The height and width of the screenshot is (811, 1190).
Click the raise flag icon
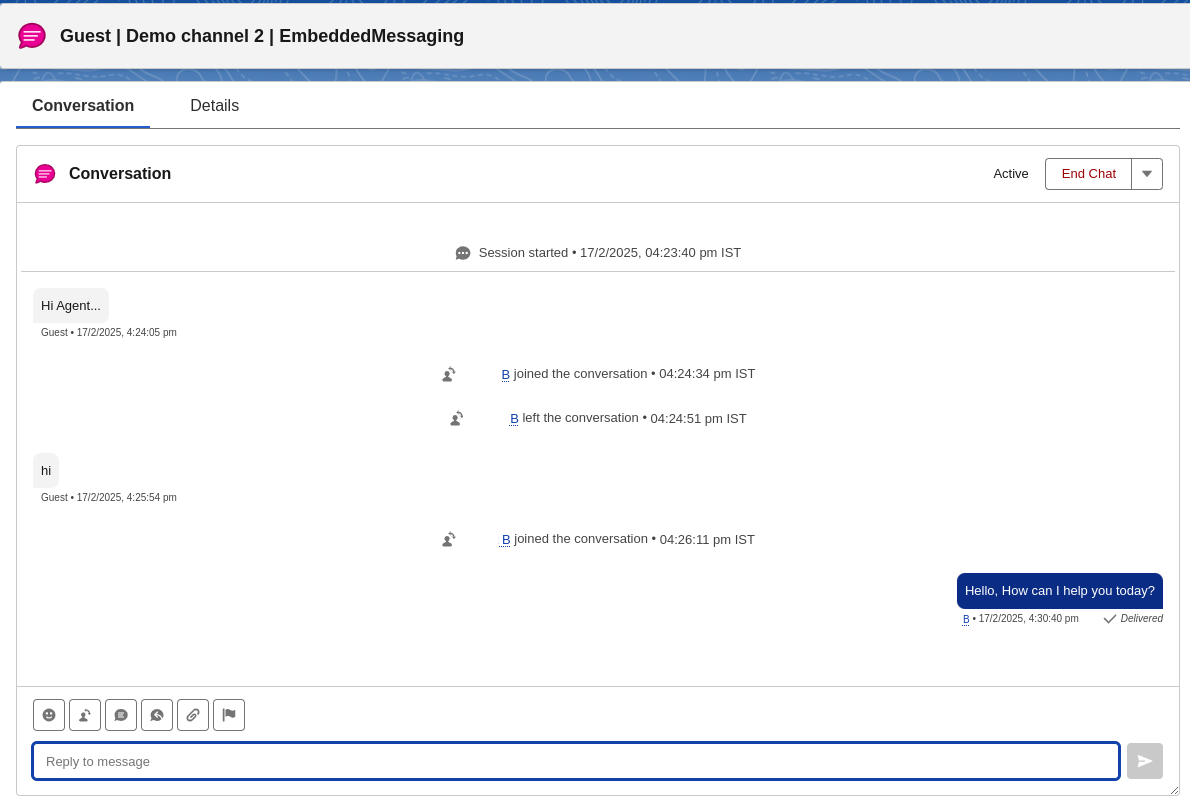coord(229,715)
